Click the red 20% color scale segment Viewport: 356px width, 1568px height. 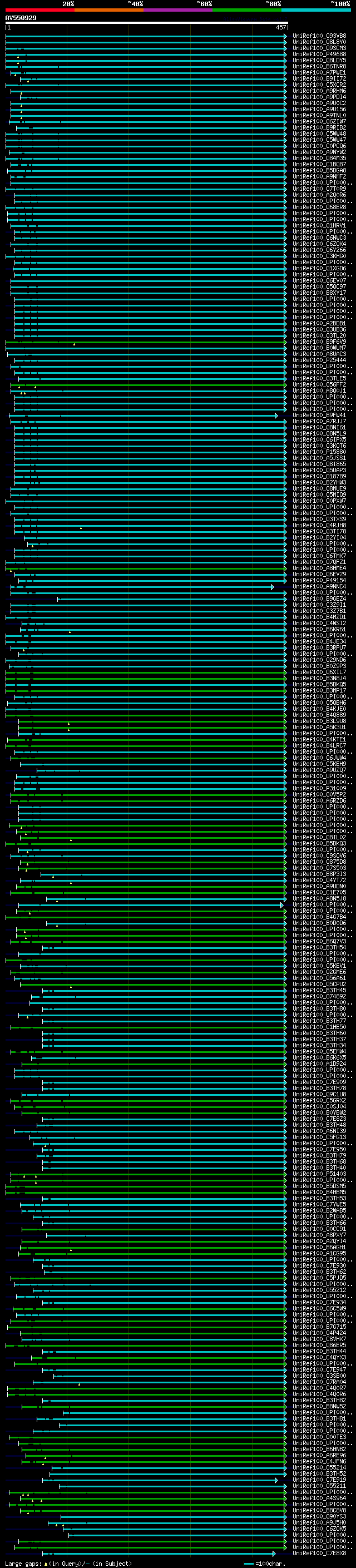tap(39, 10)
